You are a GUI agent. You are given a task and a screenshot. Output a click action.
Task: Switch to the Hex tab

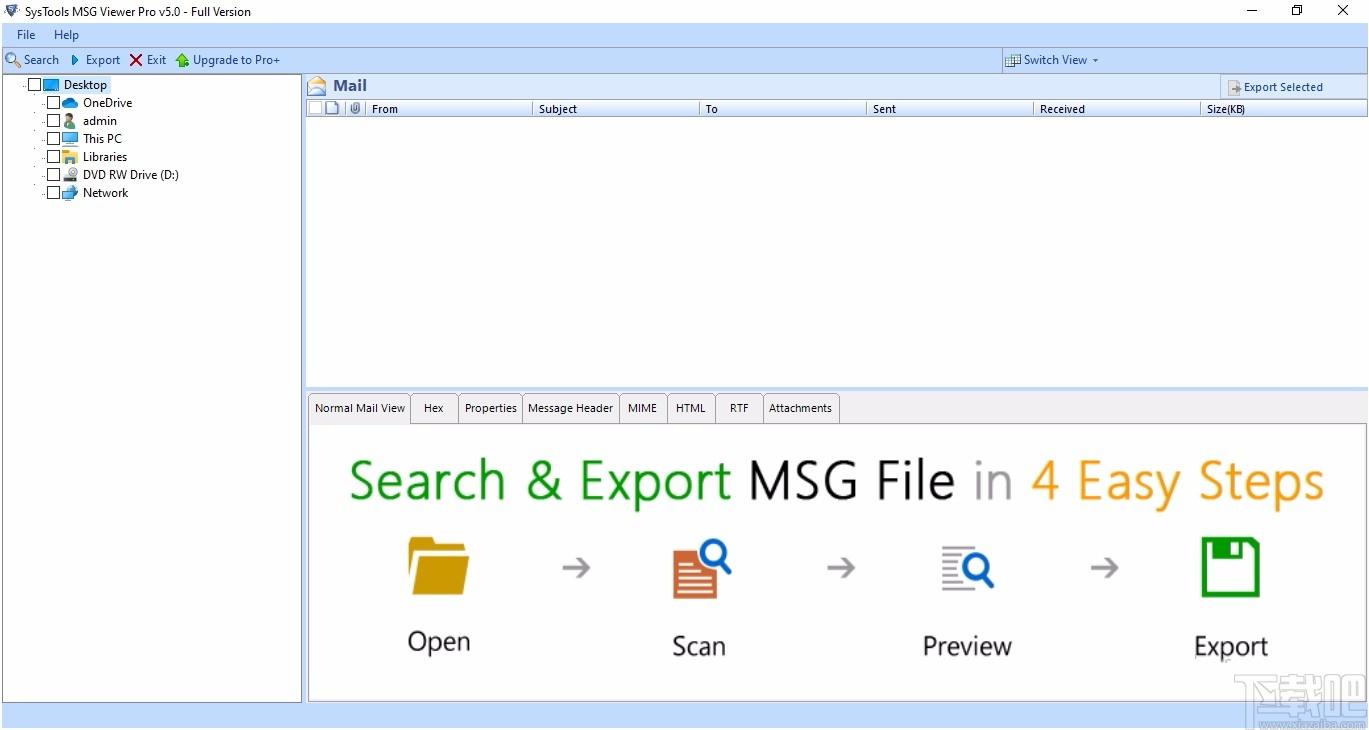434,408
